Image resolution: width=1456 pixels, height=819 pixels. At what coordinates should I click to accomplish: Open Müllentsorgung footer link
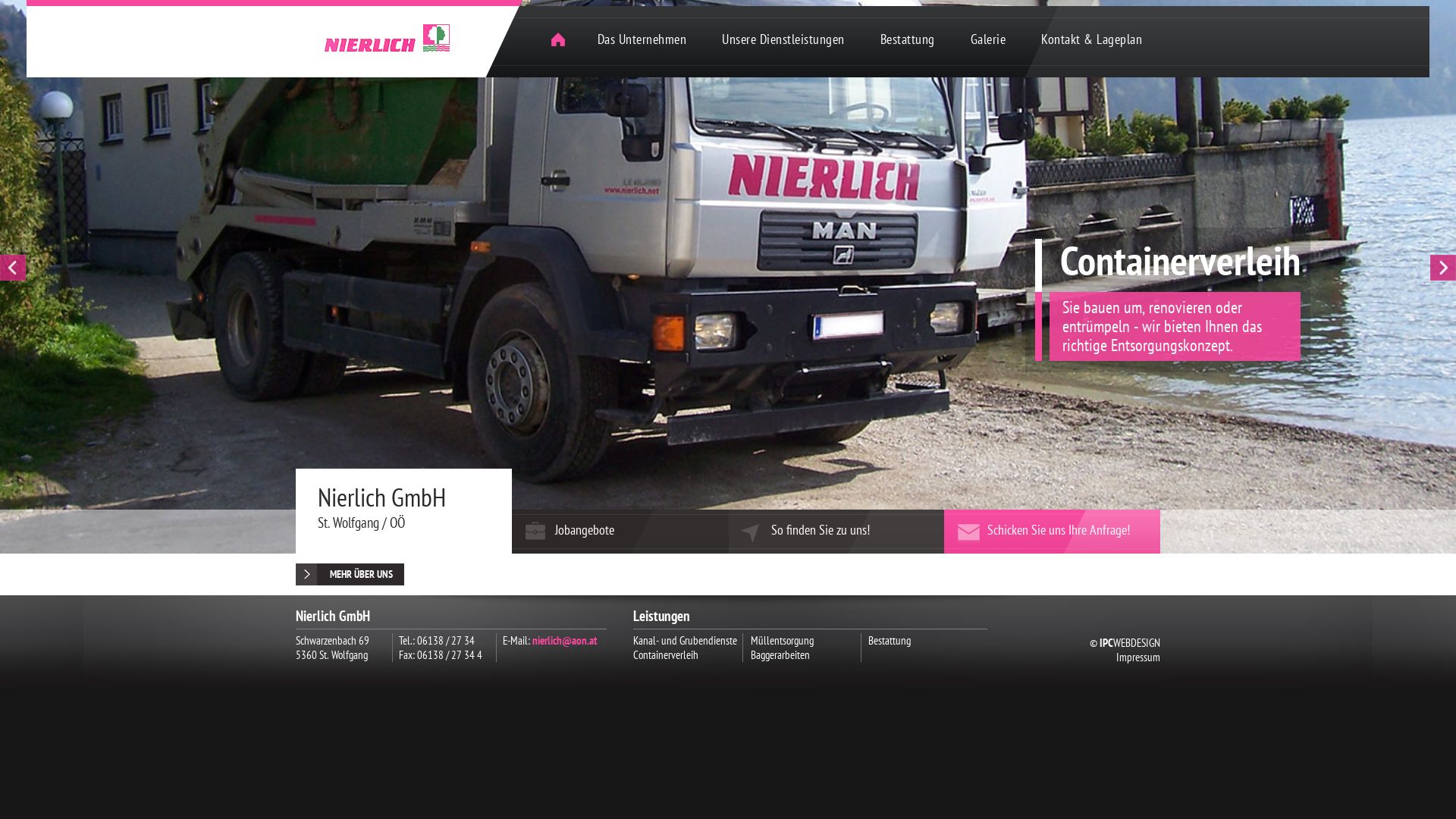click(782, 641)
